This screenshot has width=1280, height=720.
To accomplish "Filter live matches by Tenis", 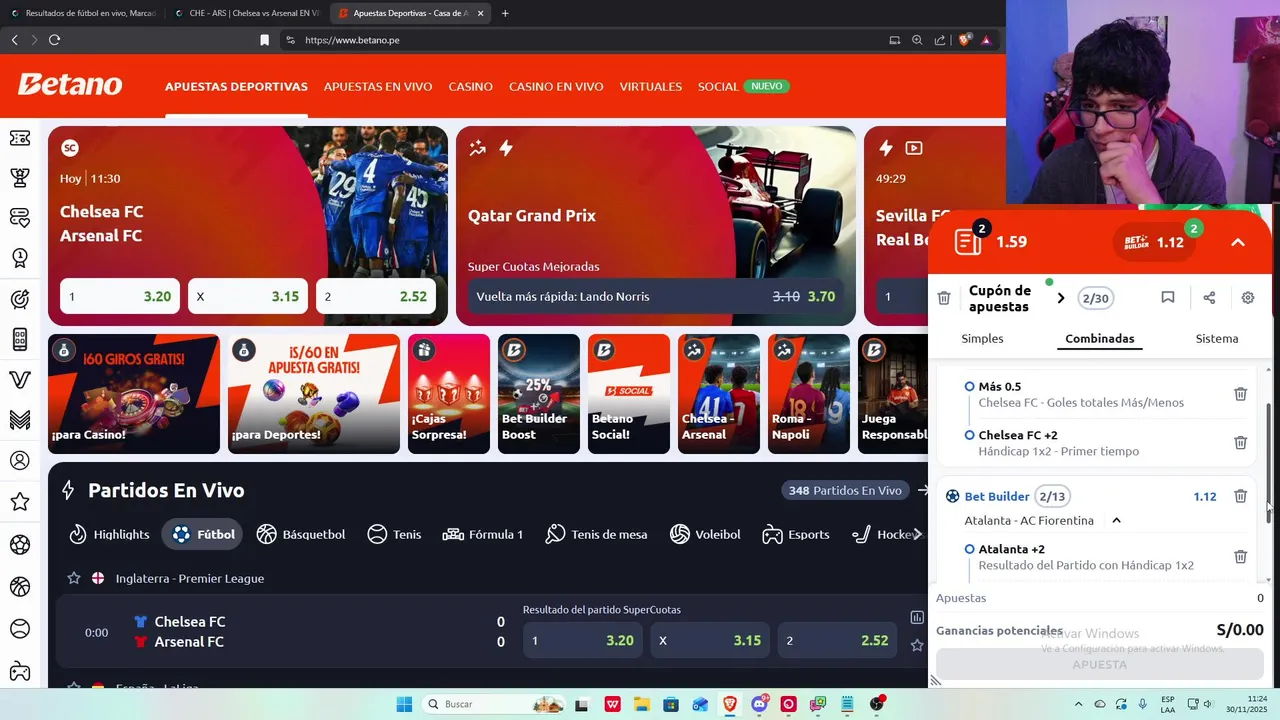I will click(394, 534).
